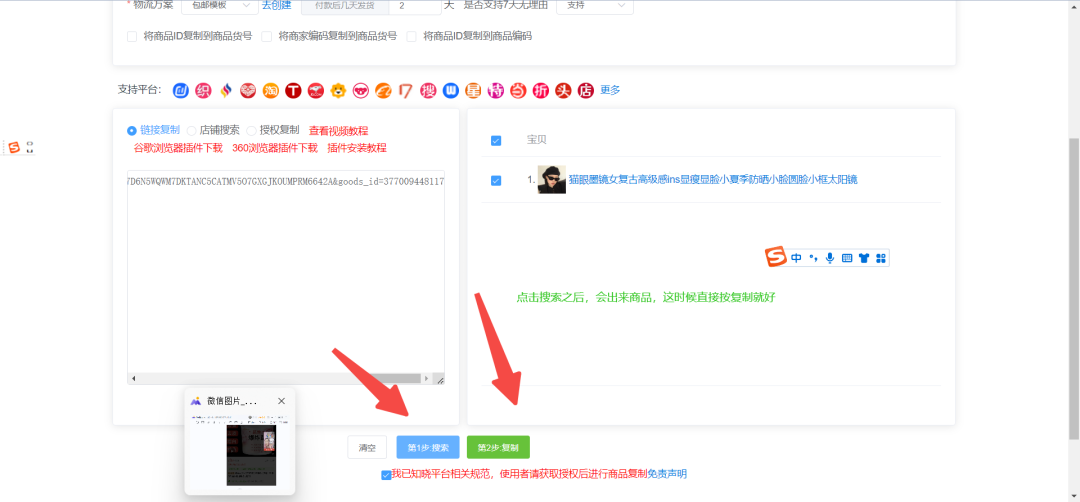
Task: Click the red 当 platform icon
Action: tap(518, 90)
